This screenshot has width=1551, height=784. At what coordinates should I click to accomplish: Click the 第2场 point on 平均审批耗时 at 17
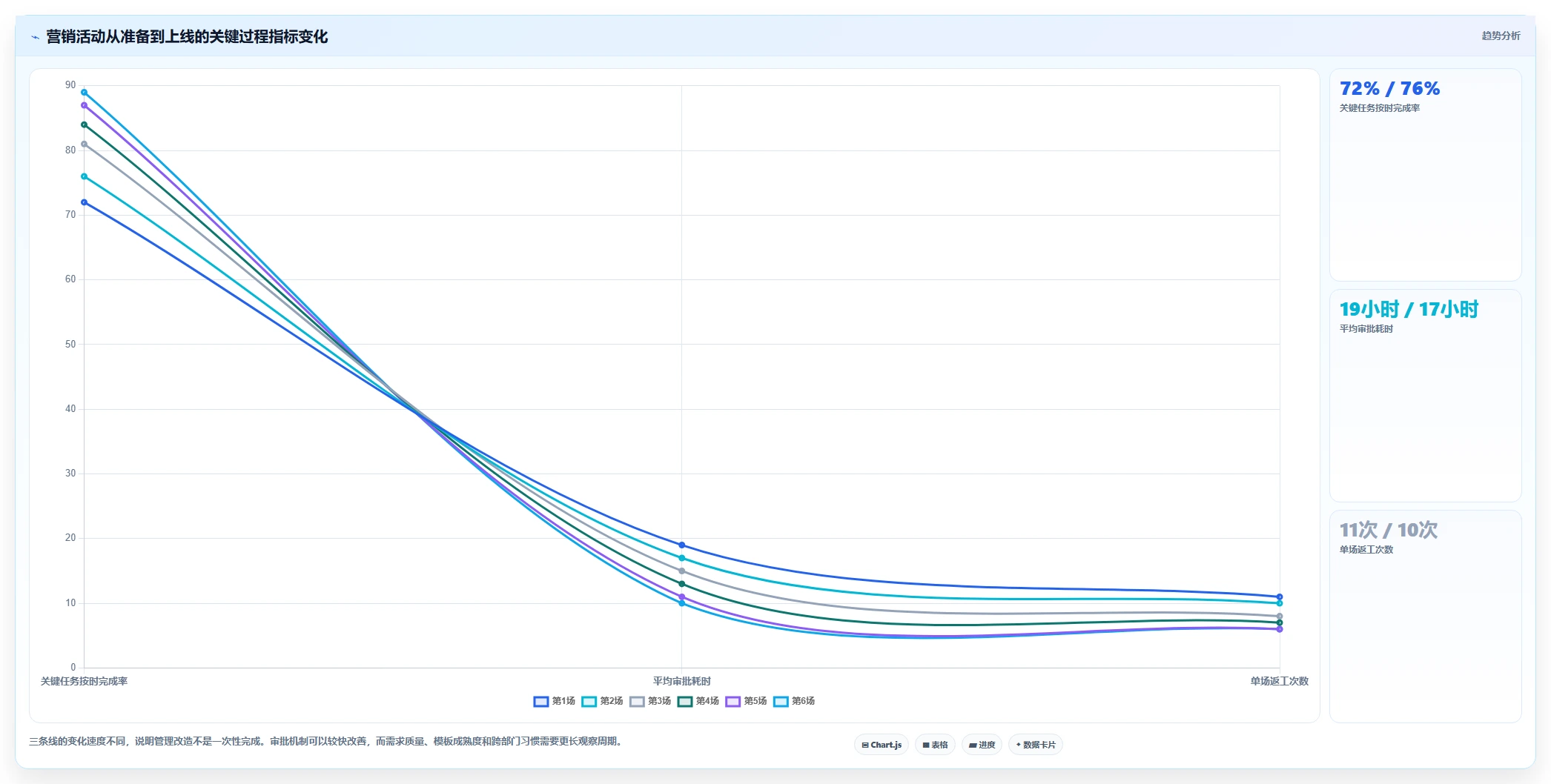tap(682, 558)
